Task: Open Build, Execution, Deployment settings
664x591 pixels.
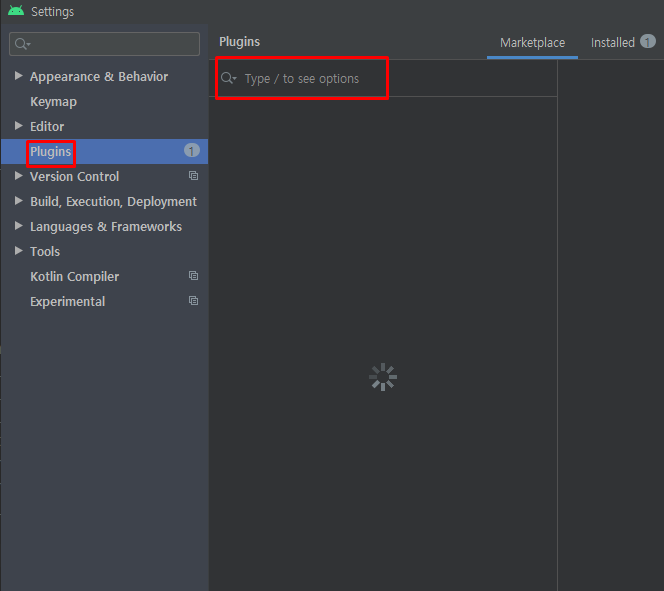Action: click(113, 202)
